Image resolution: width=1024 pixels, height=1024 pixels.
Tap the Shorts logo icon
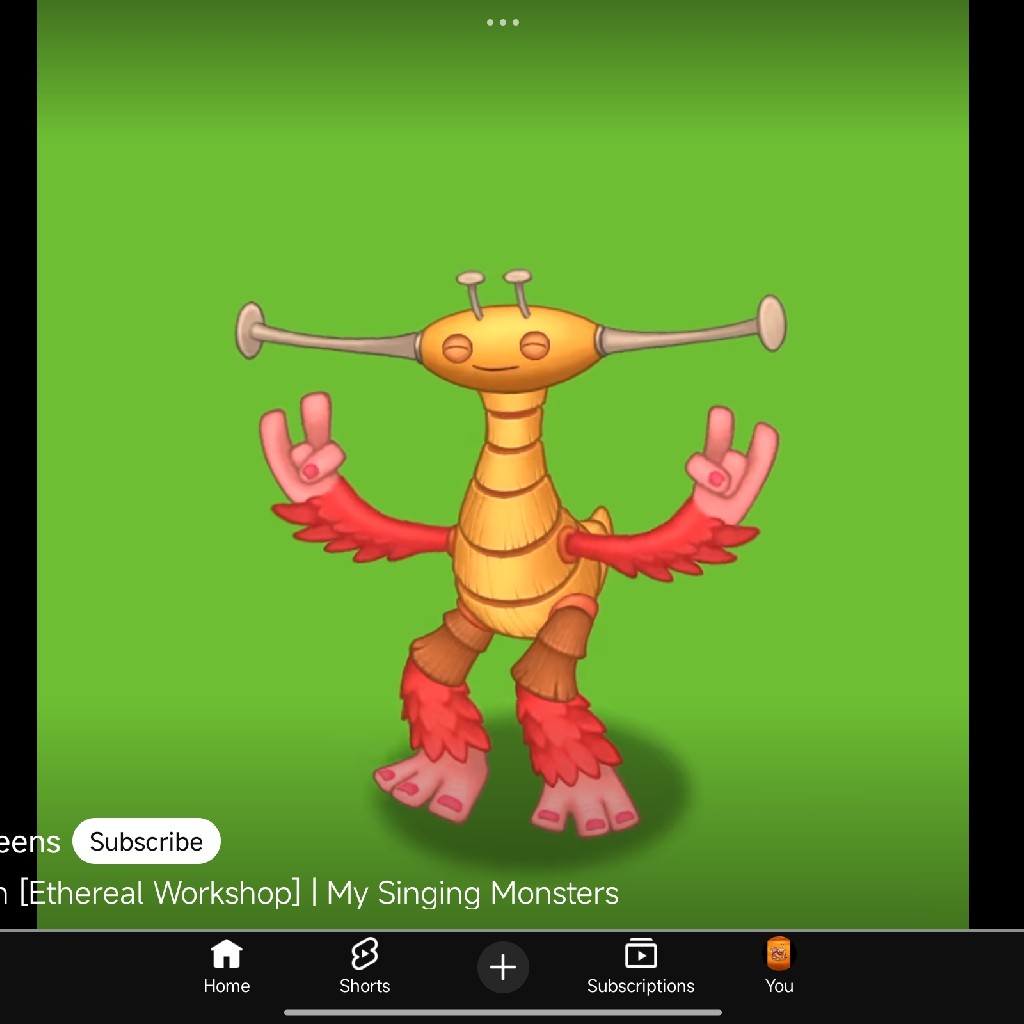364,953
